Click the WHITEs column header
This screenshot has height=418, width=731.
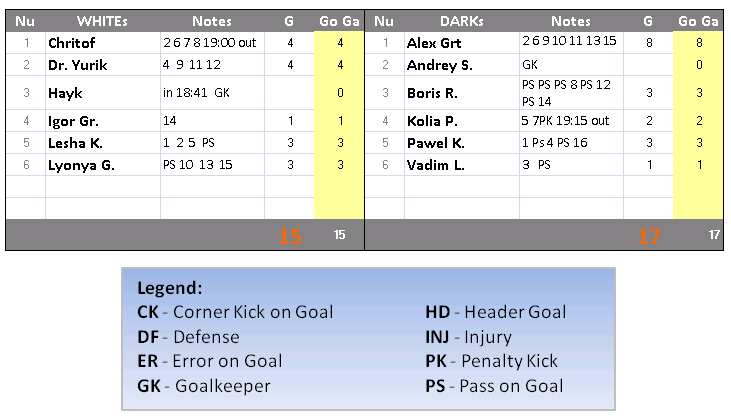coord(102,21)
